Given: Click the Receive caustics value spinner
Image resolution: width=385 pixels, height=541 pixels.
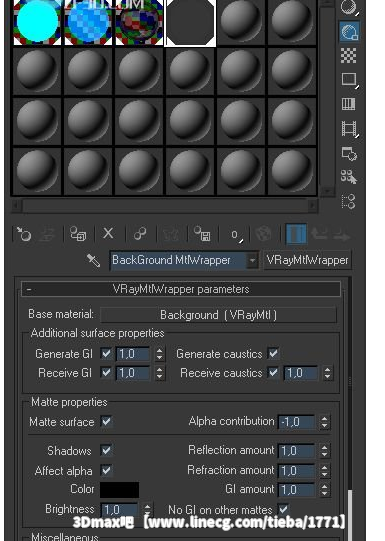Looking at the screenshot, I should [x=327, y=373].
